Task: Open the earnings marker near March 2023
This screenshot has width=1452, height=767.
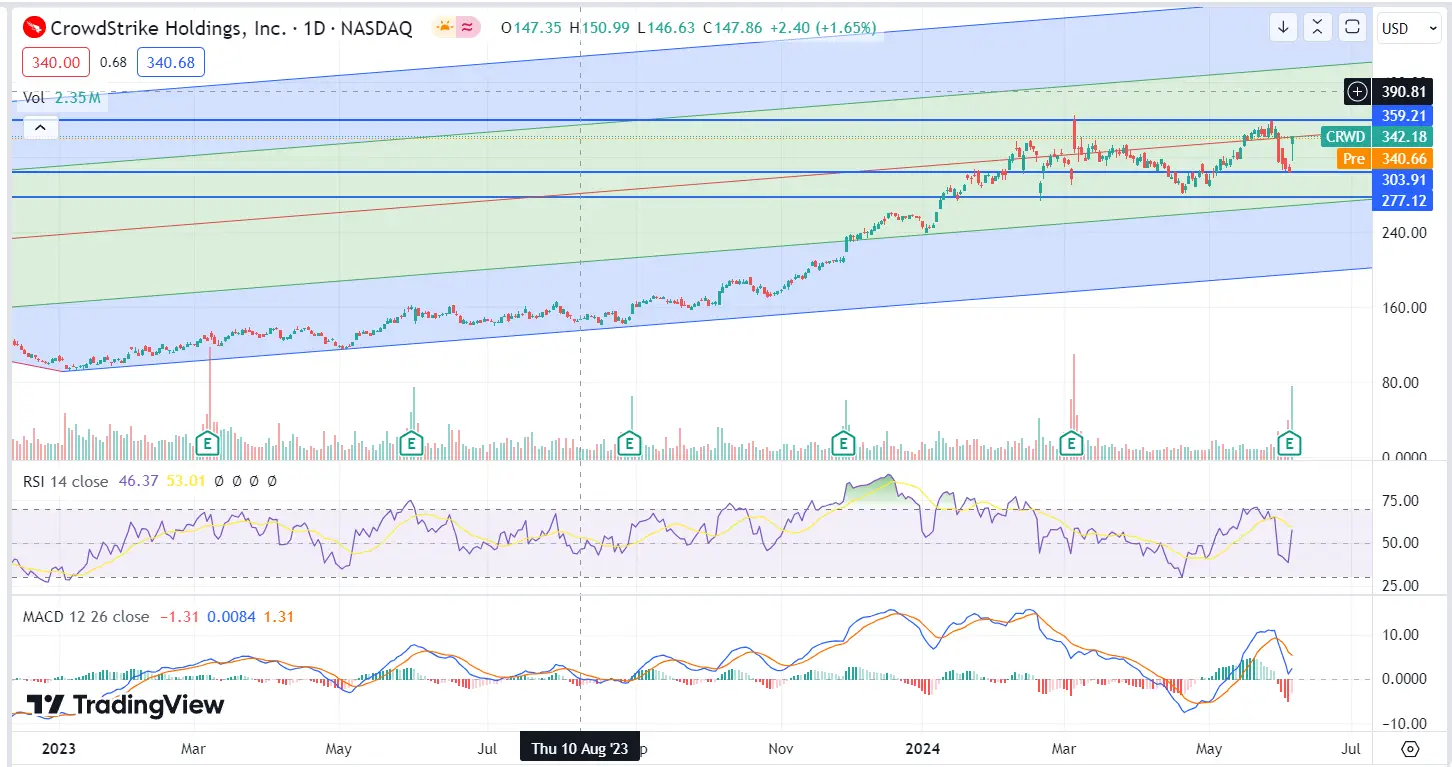Action: (208, 442)
